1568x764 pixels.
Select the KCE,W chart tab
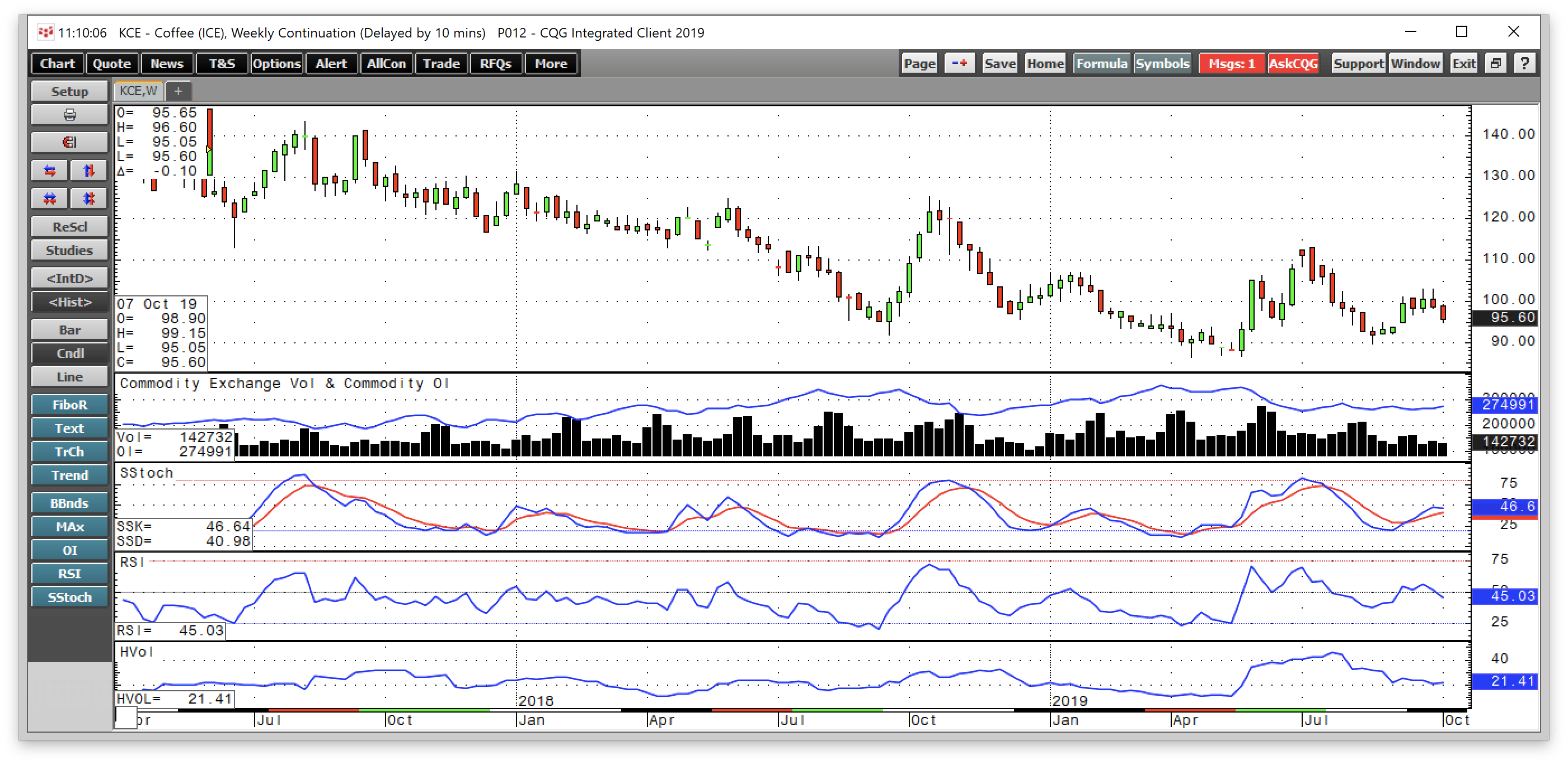[138, 91]
